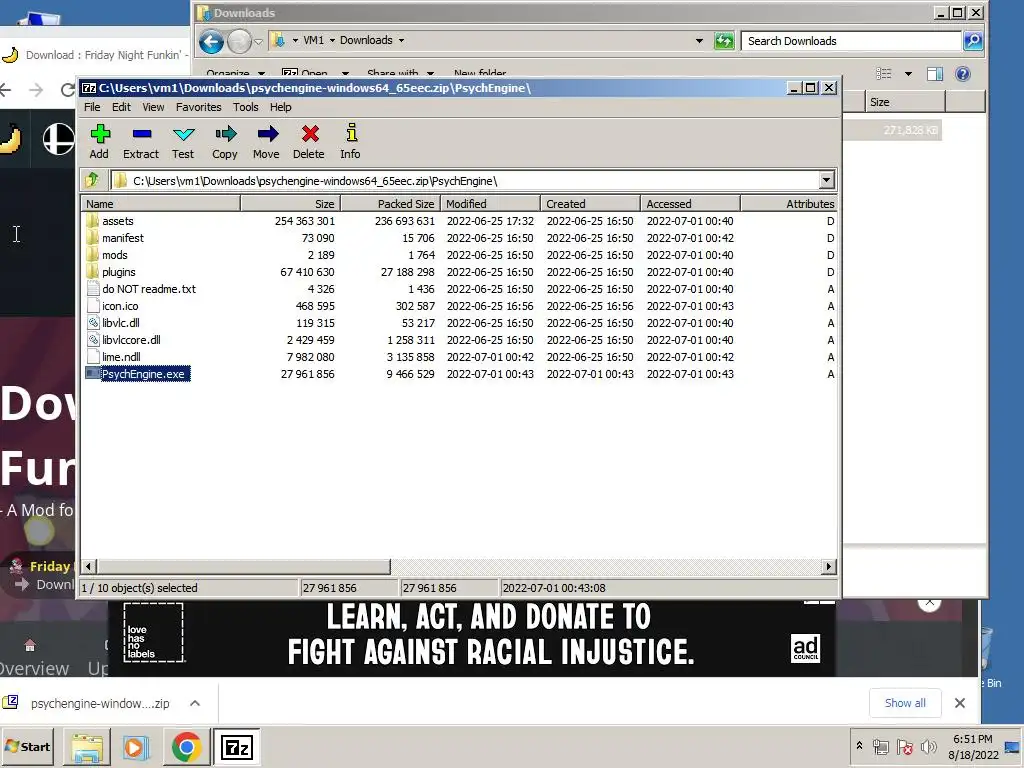Screen dimensions: 1024x768
Task: Open the Edit menu
Action: point(121,107)
